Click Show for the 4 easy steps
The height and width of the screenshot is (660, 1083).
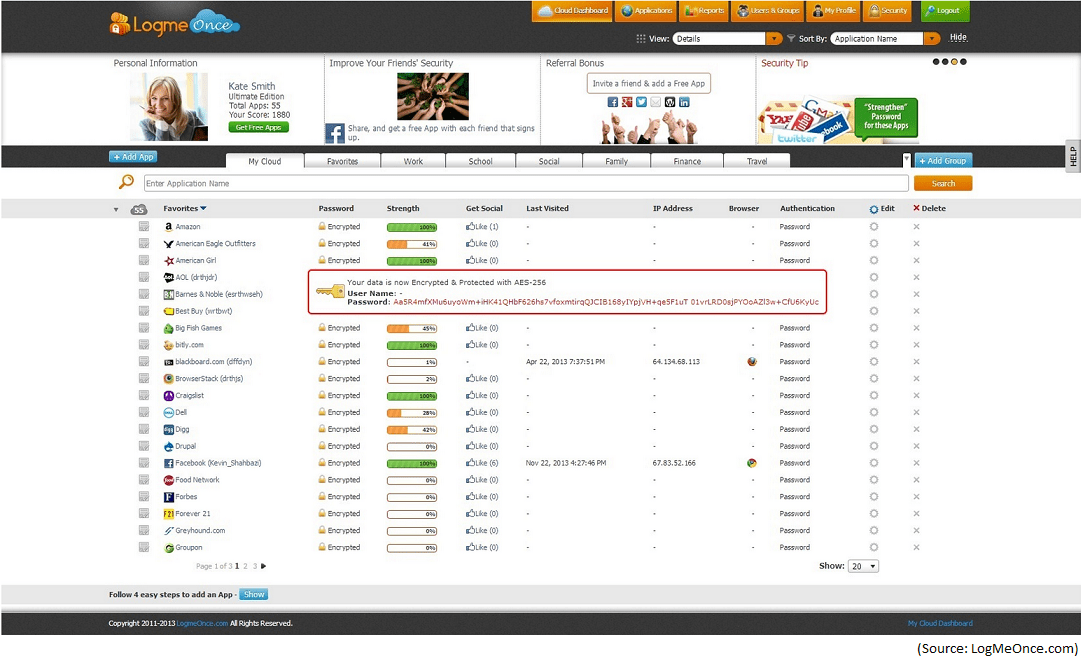254,594
